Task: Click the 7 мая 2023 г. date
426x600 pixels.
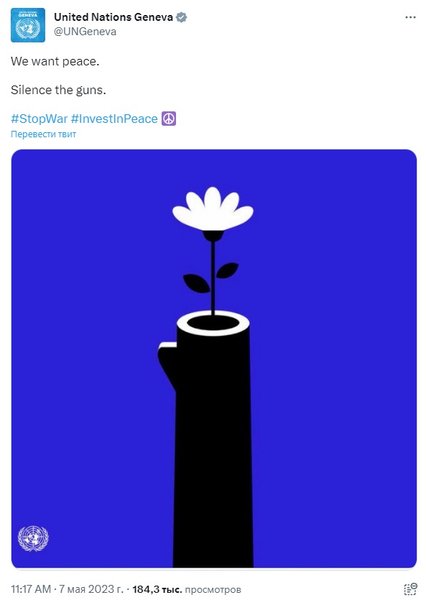Action: (91, 589)
